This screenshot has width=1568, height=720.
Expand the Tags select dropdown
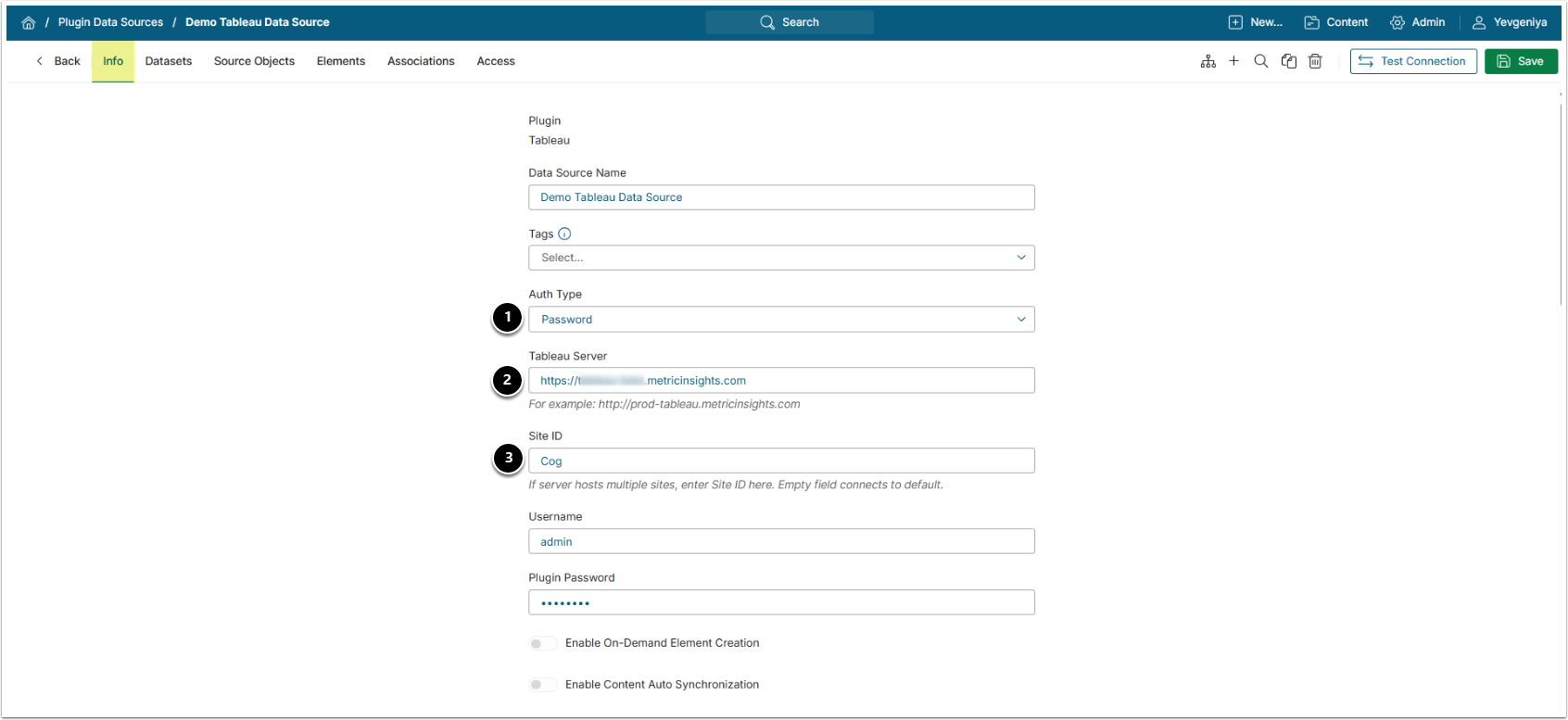(x=780, y=258)
